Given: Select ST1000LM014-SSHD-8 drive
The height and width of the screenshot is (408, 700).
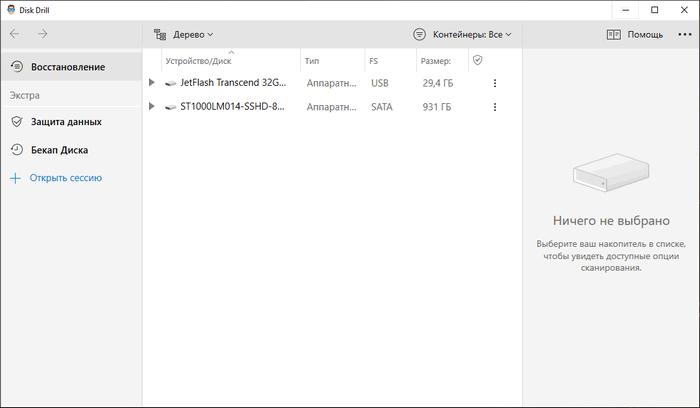Looking at the screenshot, I should 232,106.
